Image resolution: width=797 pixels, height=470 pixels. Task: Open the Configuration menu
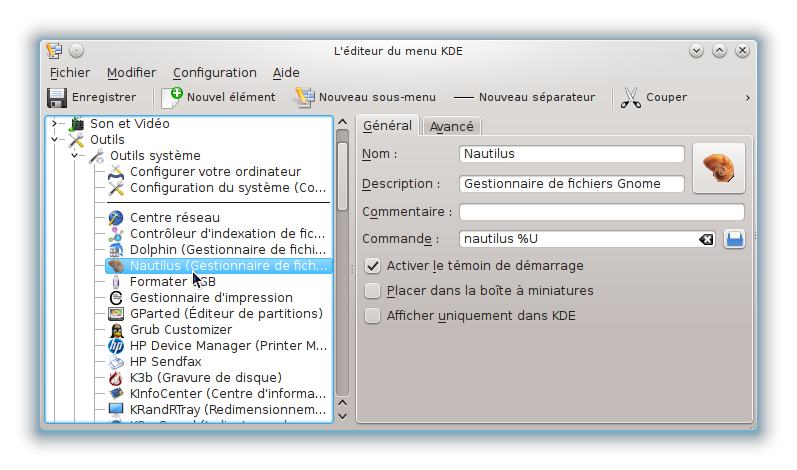214,73
